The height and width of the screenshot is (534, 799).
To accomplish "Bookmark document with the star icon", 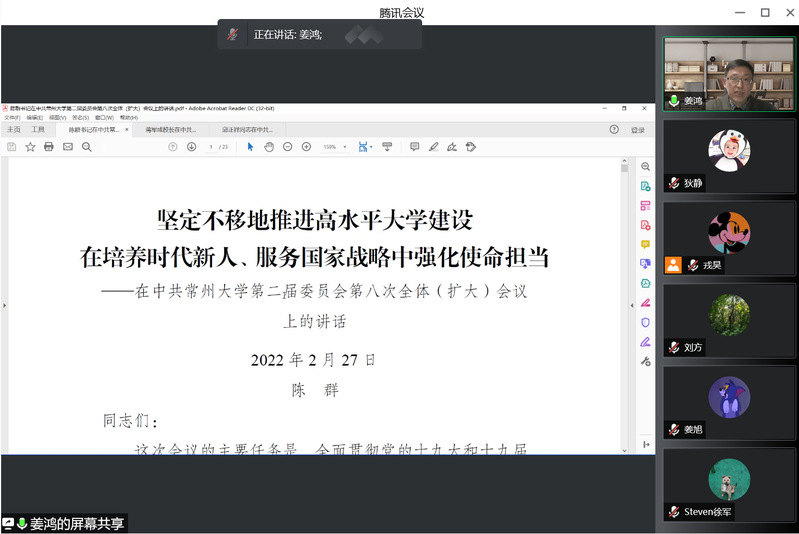I will (x=30, y=147).
